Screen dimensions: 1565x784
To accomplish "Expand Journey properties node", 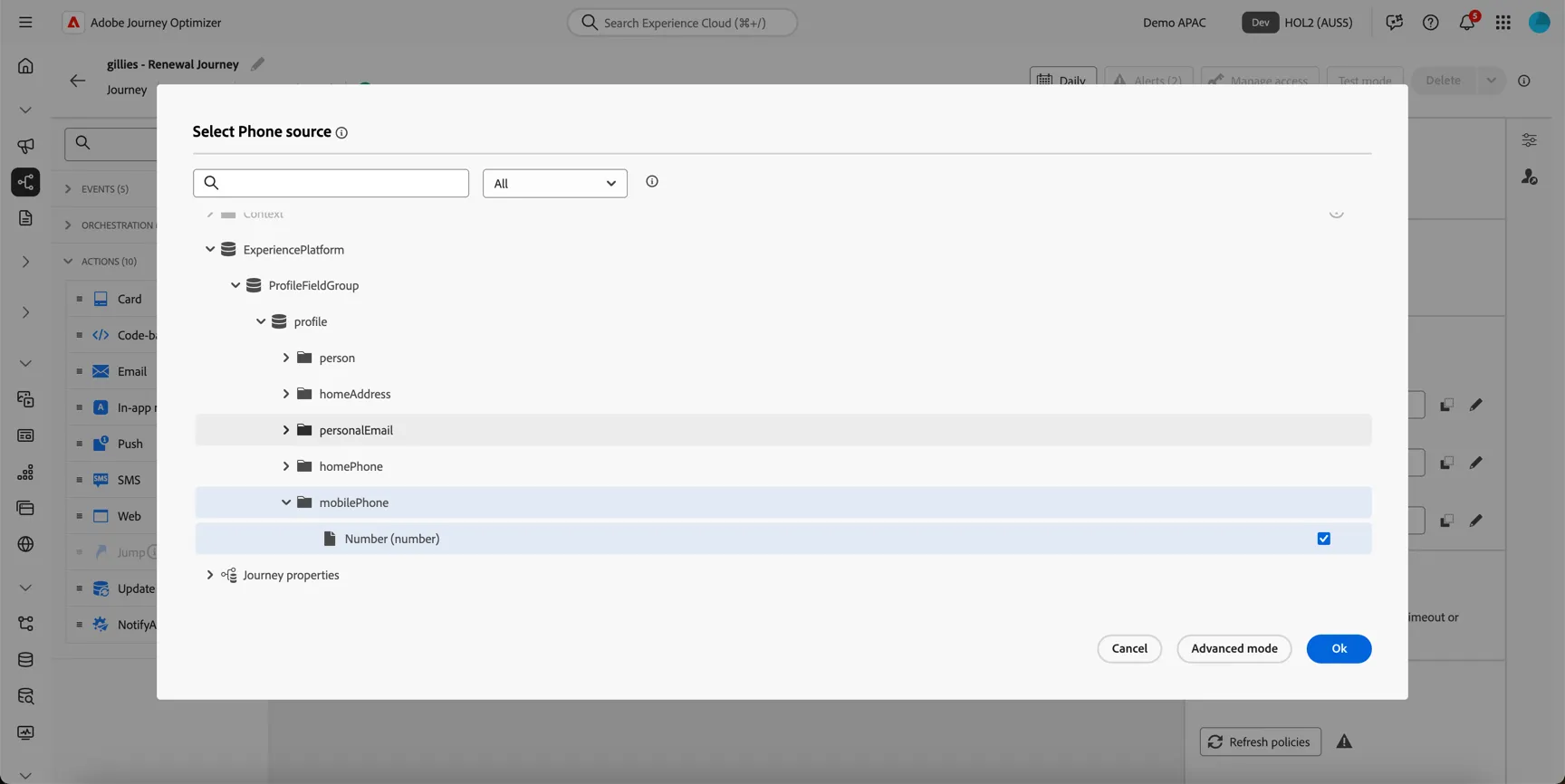I will coord(210,575).
